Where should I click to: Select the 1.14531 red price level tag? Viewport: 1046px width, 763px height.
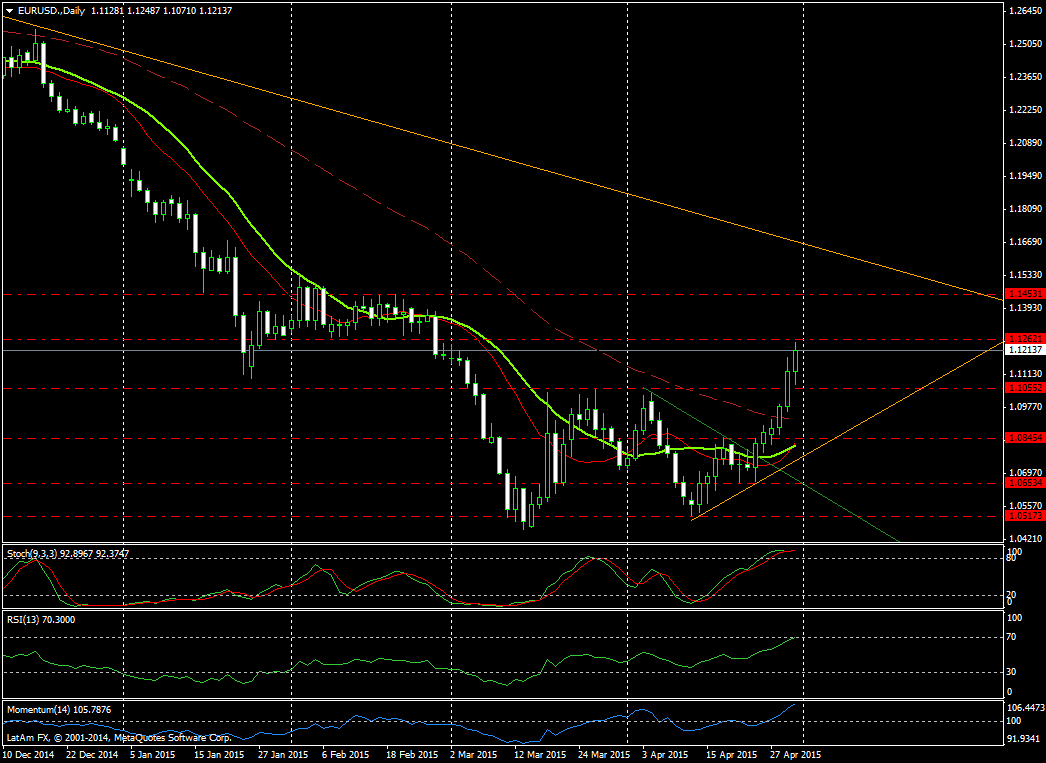pos(1025,295)
